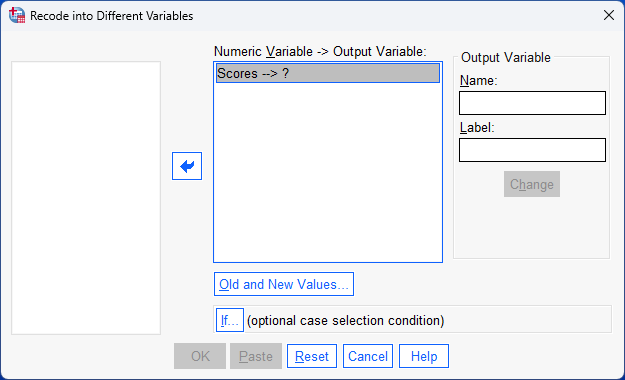Viewport: 625px width, 380px height.
Task: Open Help for recoding variables
Action: point(424,356)
